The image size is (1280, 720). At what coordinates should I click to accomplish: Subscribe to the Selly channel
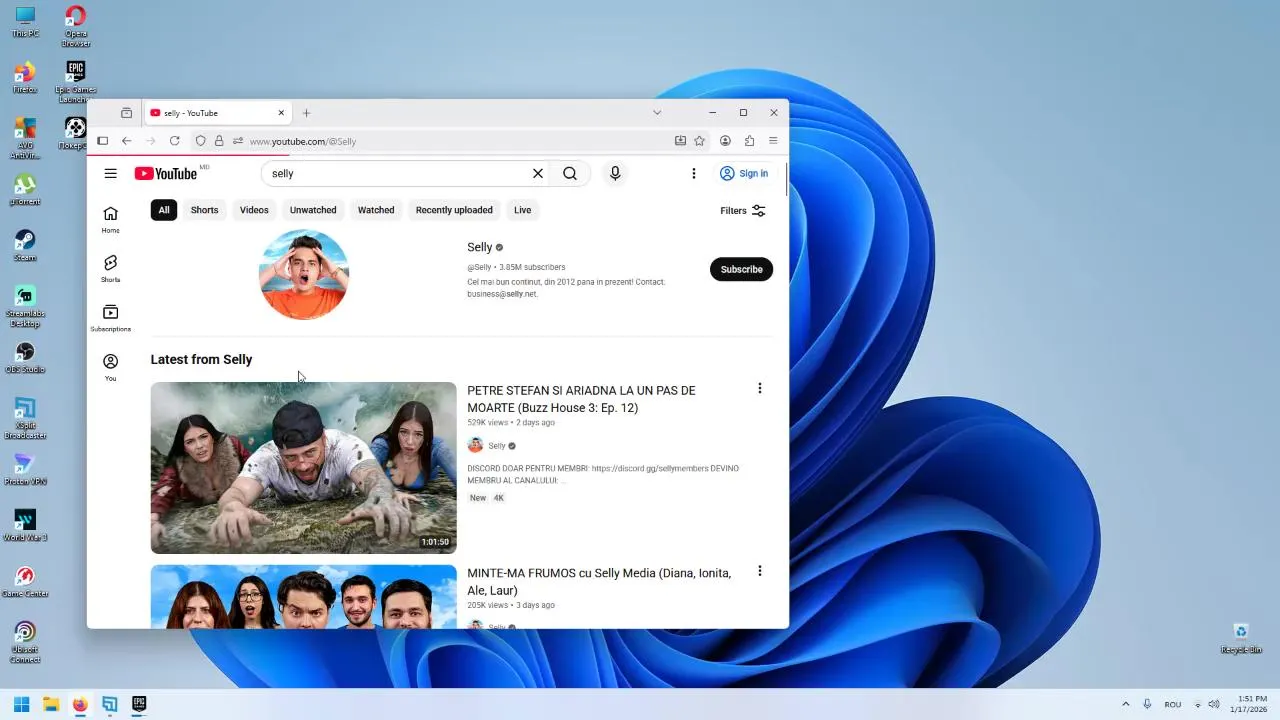pos(741,269)
